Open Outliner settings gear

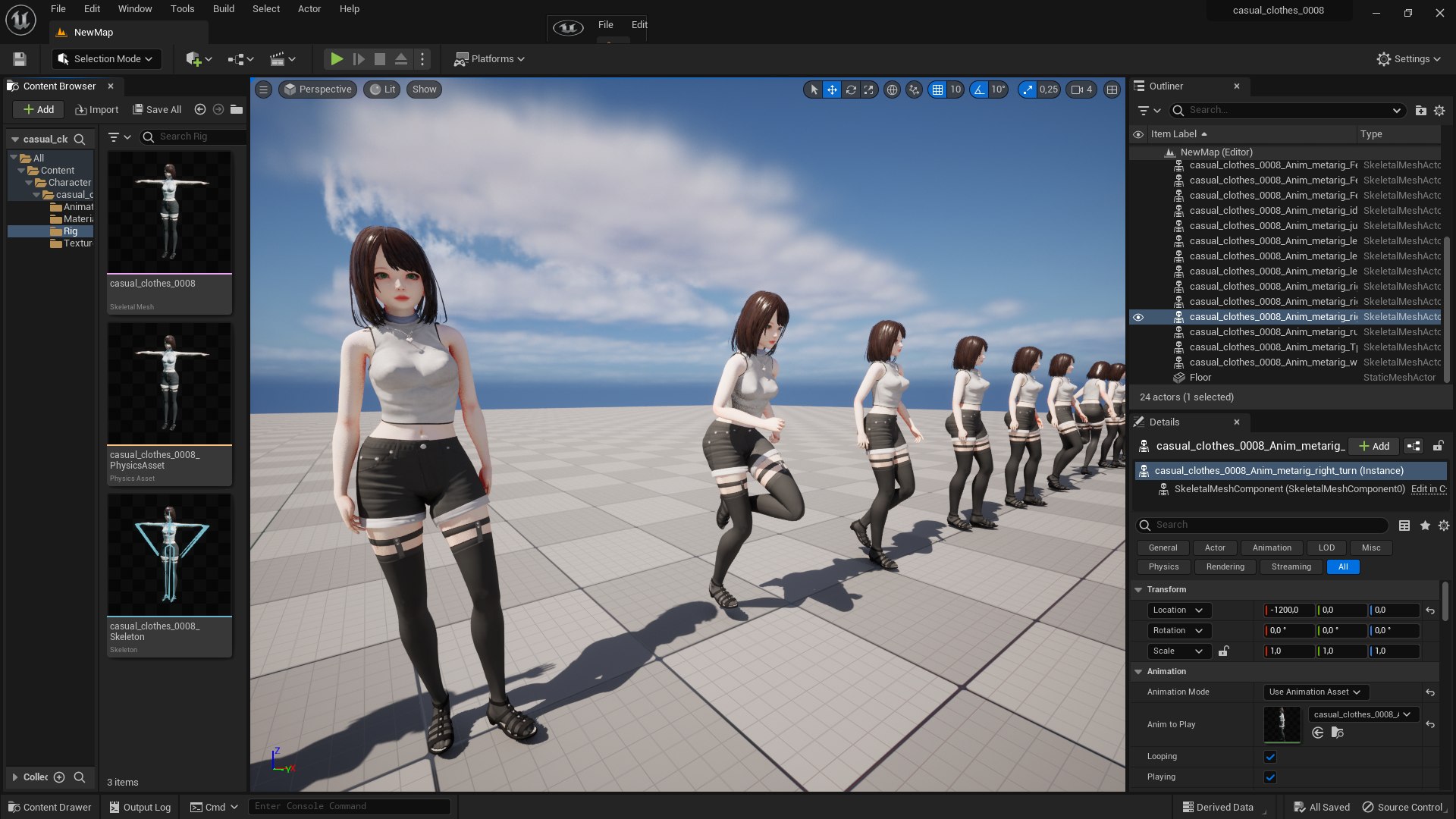[1439, 111]
